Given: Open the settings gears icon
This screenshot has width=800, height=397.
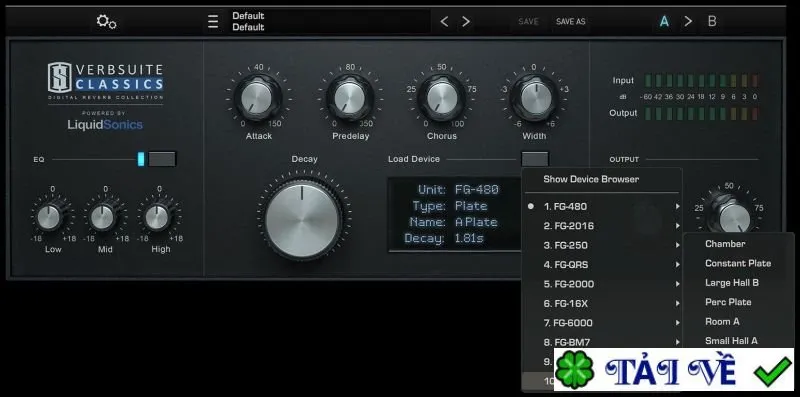Looking at the screenshot, I should coord(106,21).
